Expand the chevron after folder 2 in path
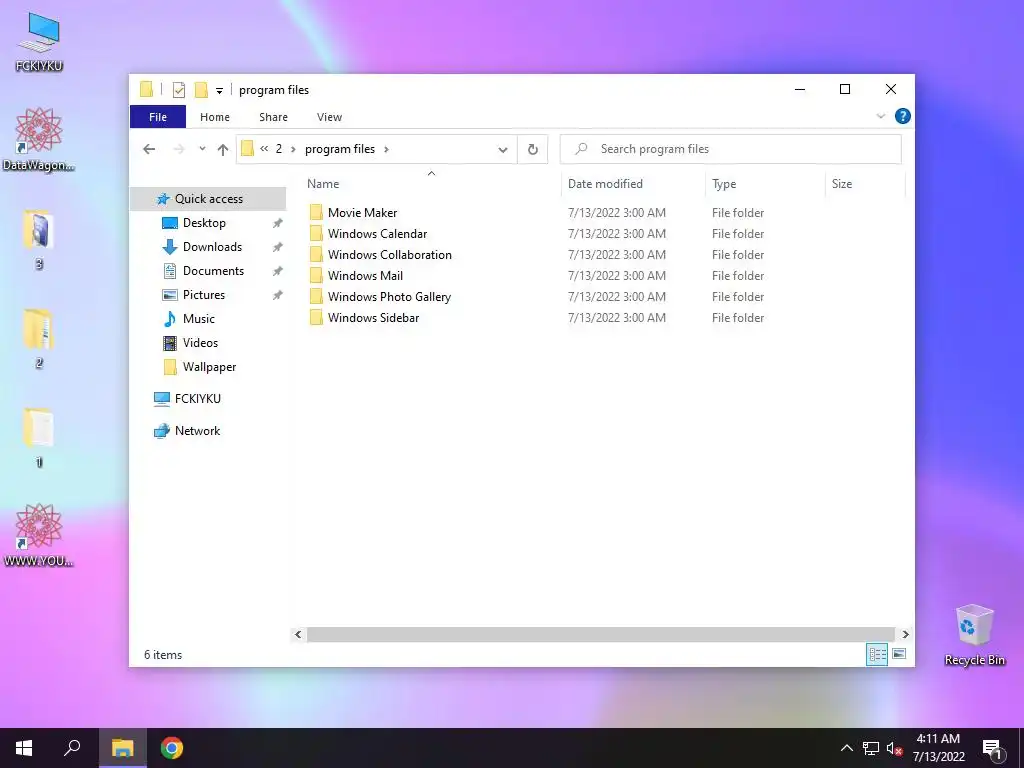This screenshot has height=768, width=1024. pyautogui.click(x=293, y=149)
